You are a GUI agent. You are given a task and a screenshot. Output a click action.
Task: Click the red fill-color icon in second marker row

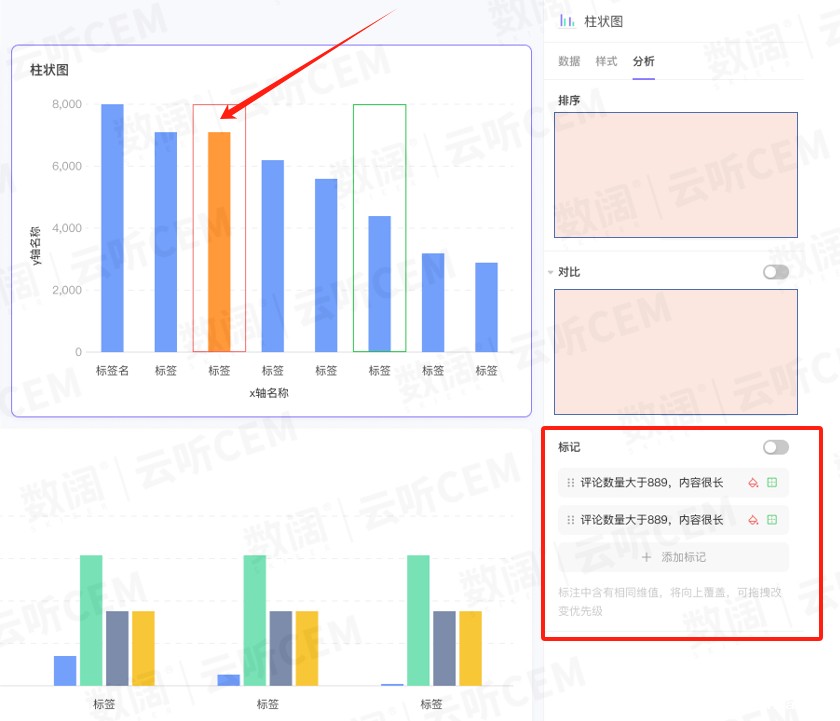click(753, 520)
